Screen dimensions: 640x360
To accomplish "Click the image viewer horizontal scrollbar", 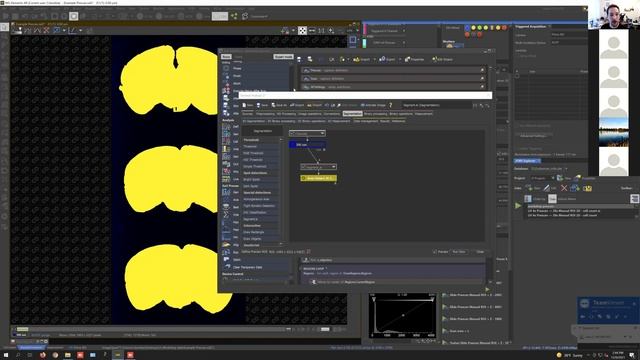I will click(151, 329).
